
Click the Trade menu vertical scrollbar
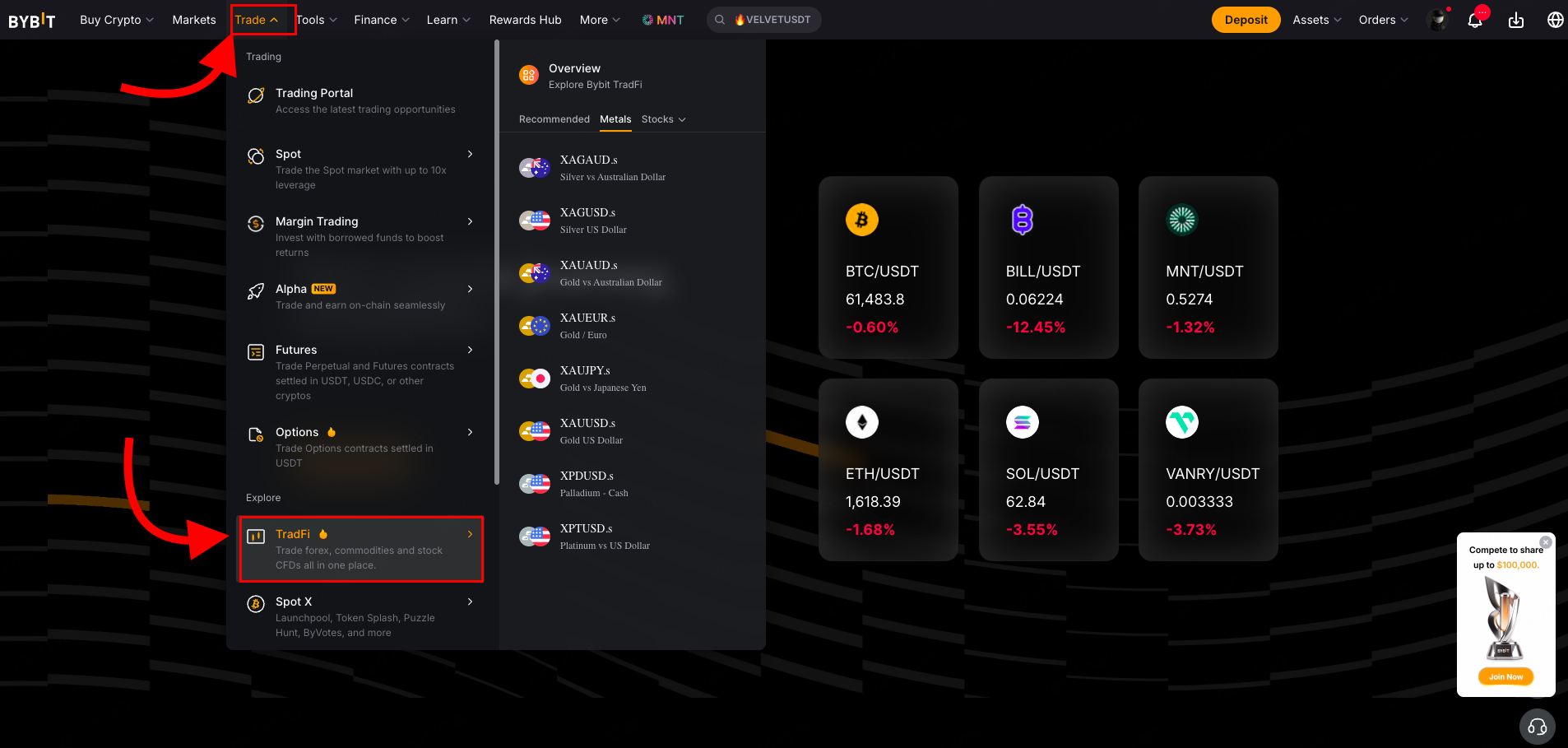tap(496, 263)
